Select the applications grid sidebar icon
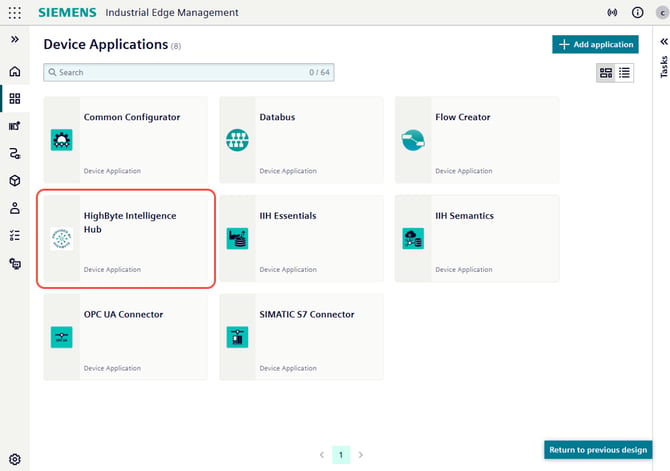 (15, 98)
